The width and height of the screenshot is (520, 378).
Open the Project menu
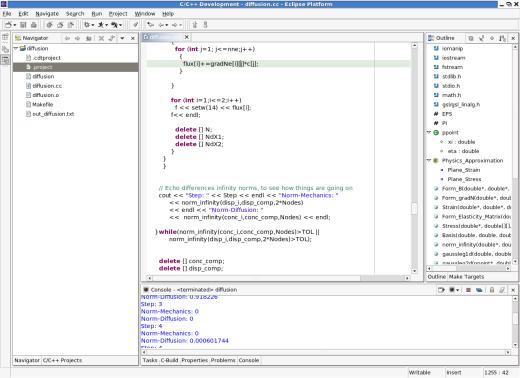click(118, 14)
